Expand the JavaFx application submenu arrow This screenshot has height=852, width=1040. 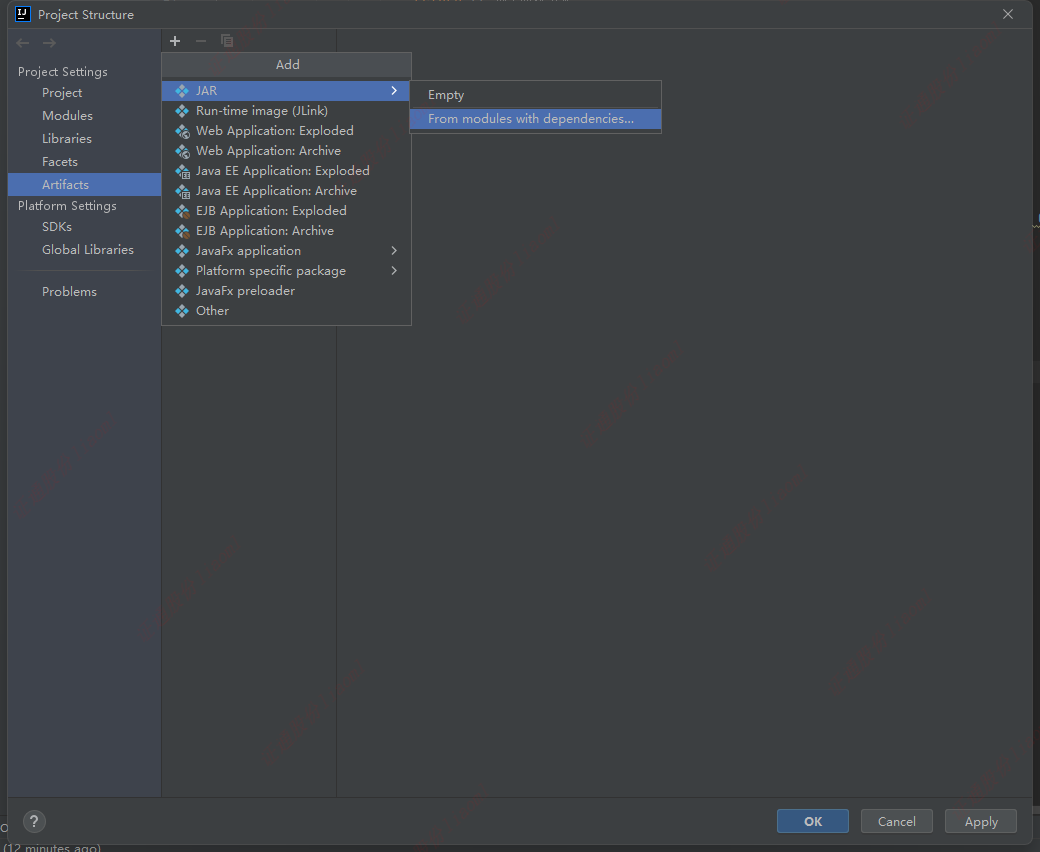[x=394, y=251]
